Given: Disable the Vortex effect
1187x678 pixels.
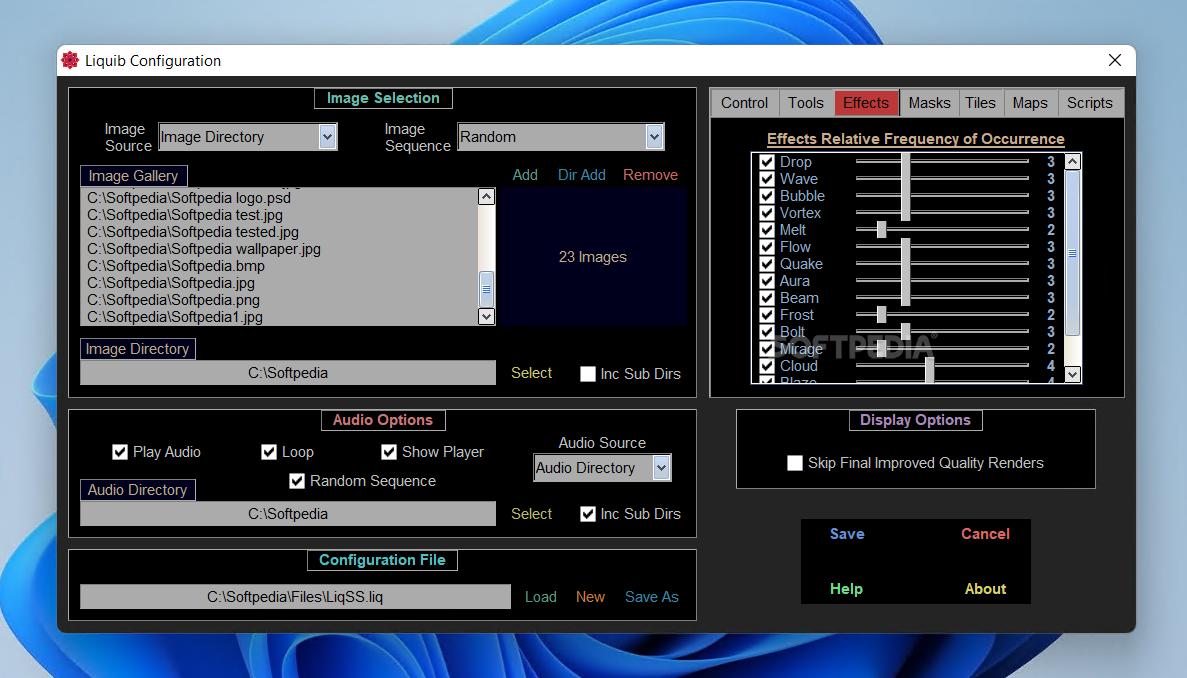Looking at the screenshot, I should pyautogui.click(x=767, y=213).
